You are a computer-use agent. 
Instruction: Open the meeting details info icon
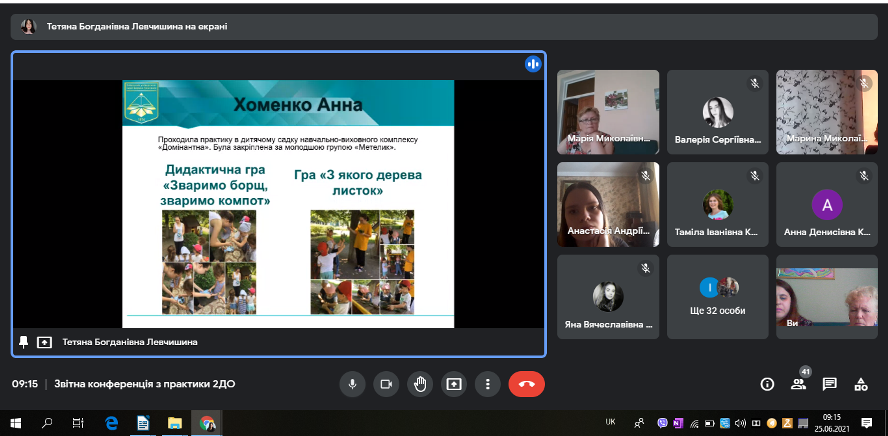(x=767, y=384)
